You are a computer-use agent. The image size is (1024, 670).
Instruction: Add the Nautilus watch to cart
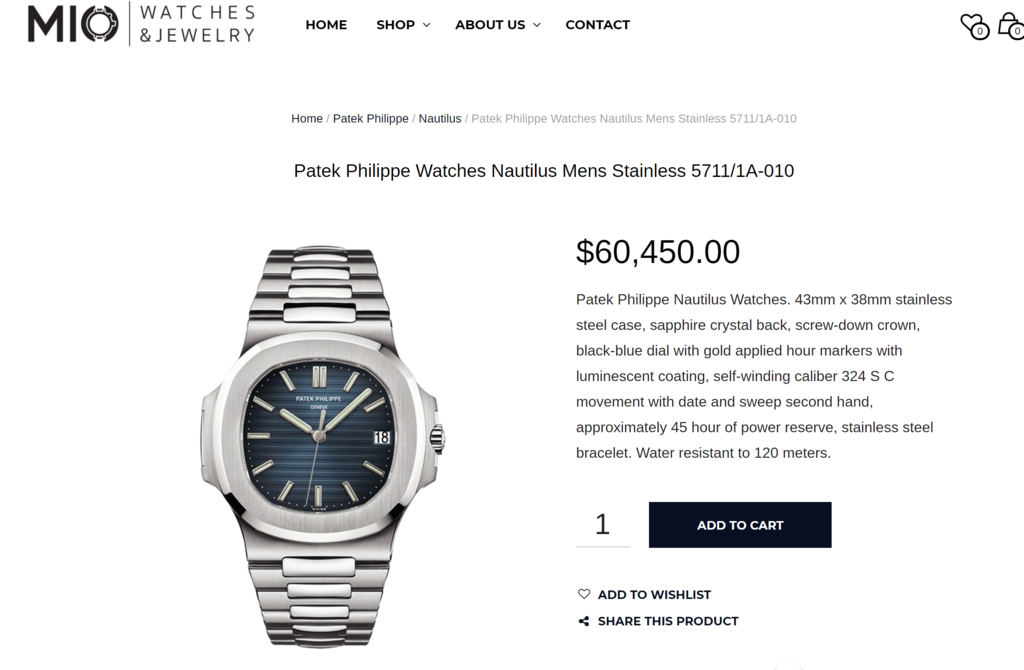pos(740,525)
